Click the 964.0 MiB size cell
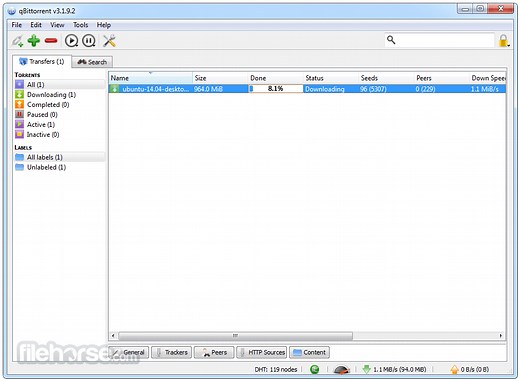The width and height of the screenshot is (520, 381). pyautogui.click(x=208, y=89)
